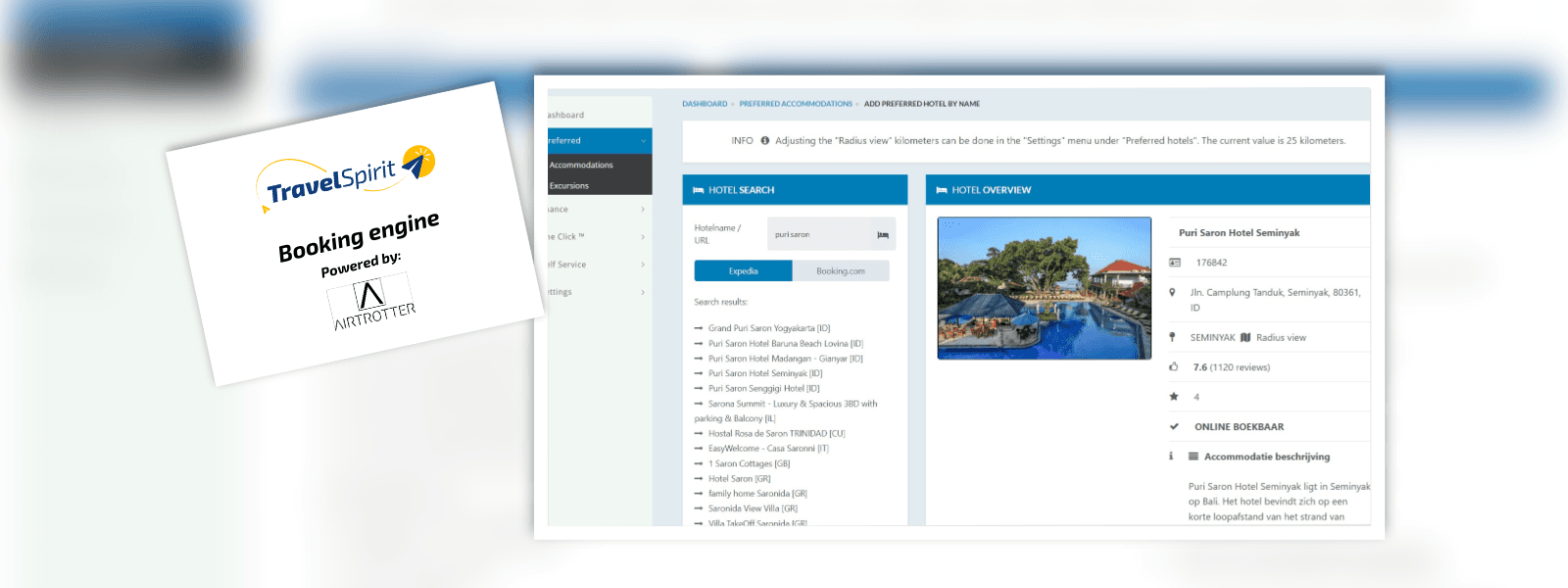Switch to the Expedia tab

click(743, 270)
